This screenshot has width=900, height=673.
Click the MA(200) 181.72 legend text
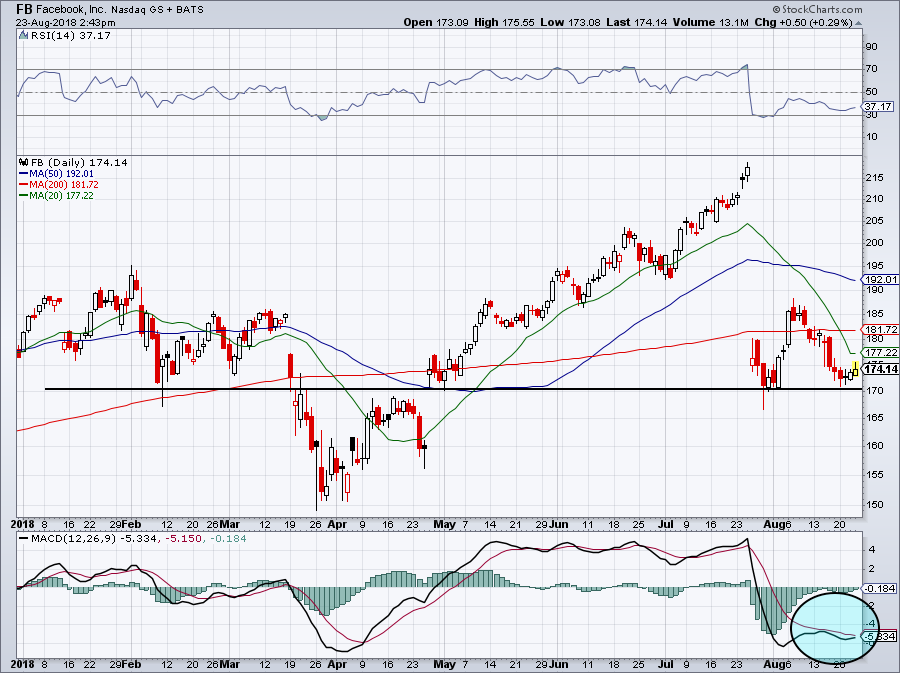point(64,184)
